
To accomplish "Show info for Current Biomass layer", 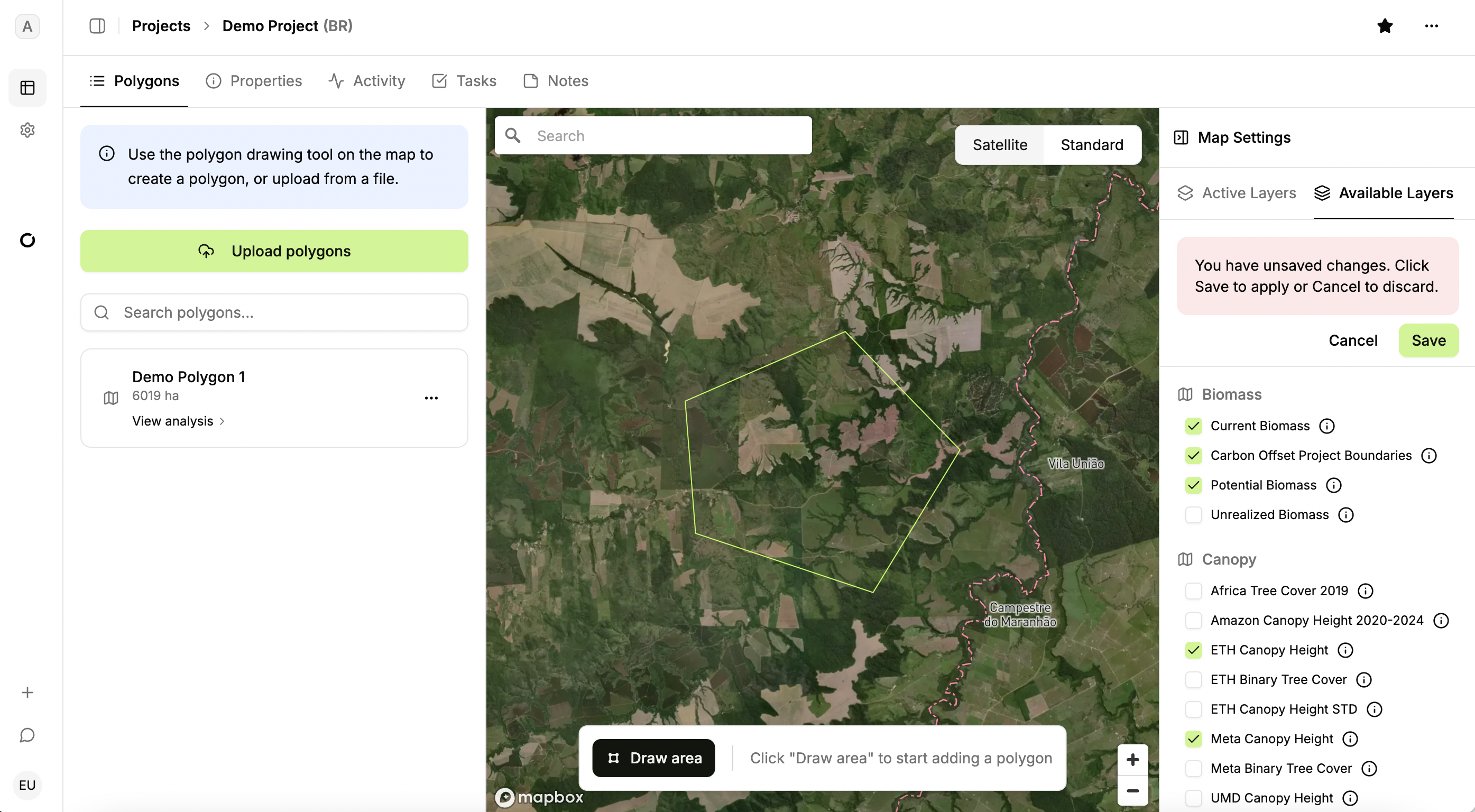I will coord(1326,426).
